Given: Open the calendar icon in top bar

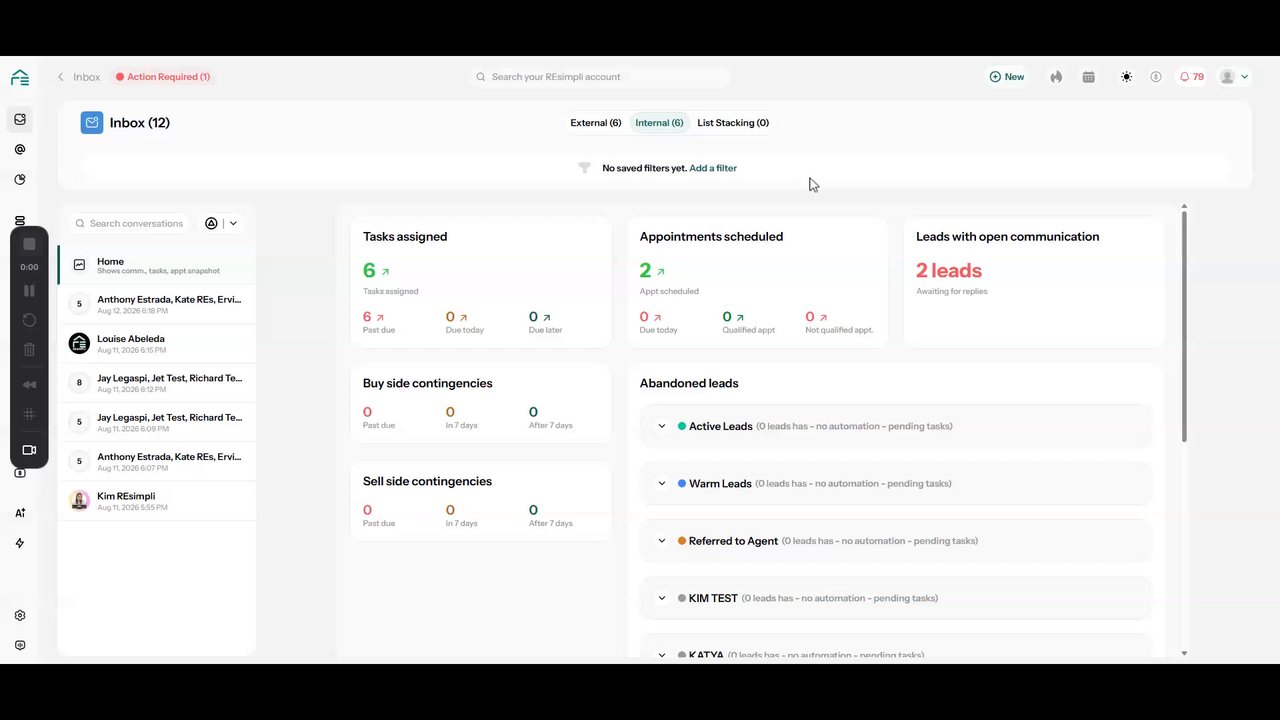Looking at the screenshot, I should point(1088,77).
